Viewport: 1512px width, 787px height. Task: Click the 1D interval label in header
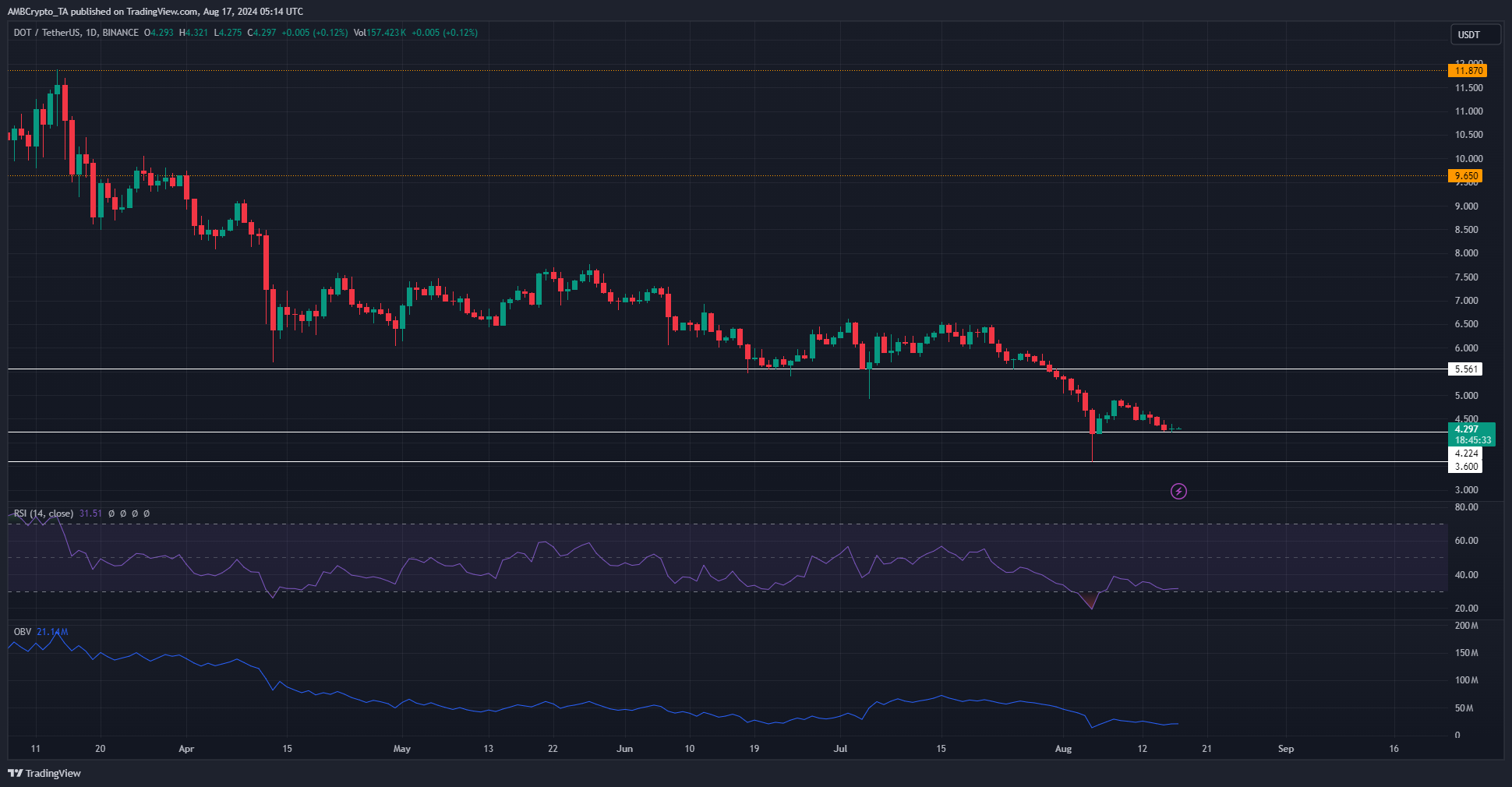91,33
